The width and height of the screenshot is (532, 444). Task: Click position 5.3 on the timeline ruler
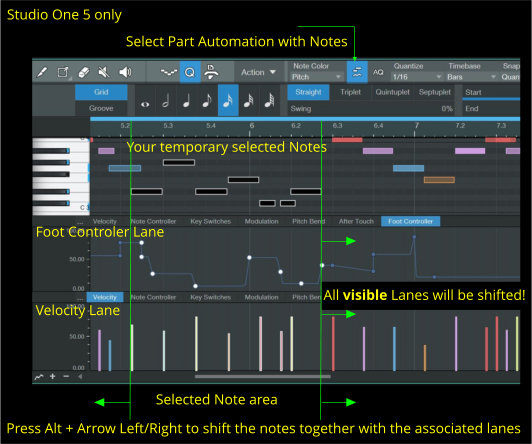coord(168,126)
